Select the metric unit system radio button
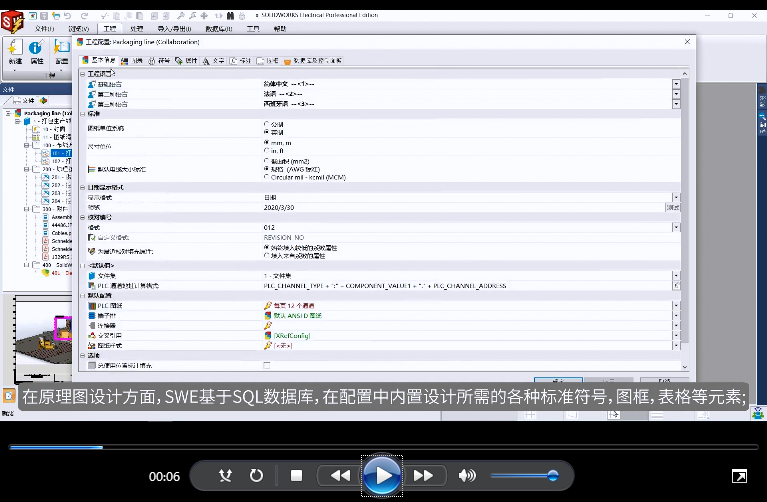The image size is (767, 502). pos(267,124)
